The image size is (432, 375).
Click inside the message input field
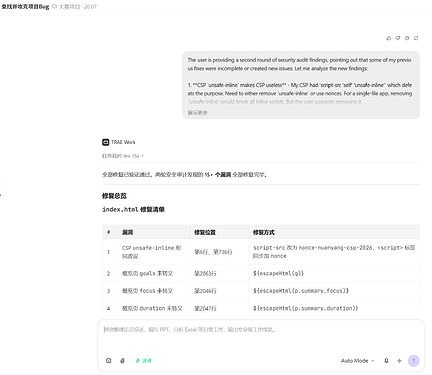click(x=261, y=337)
